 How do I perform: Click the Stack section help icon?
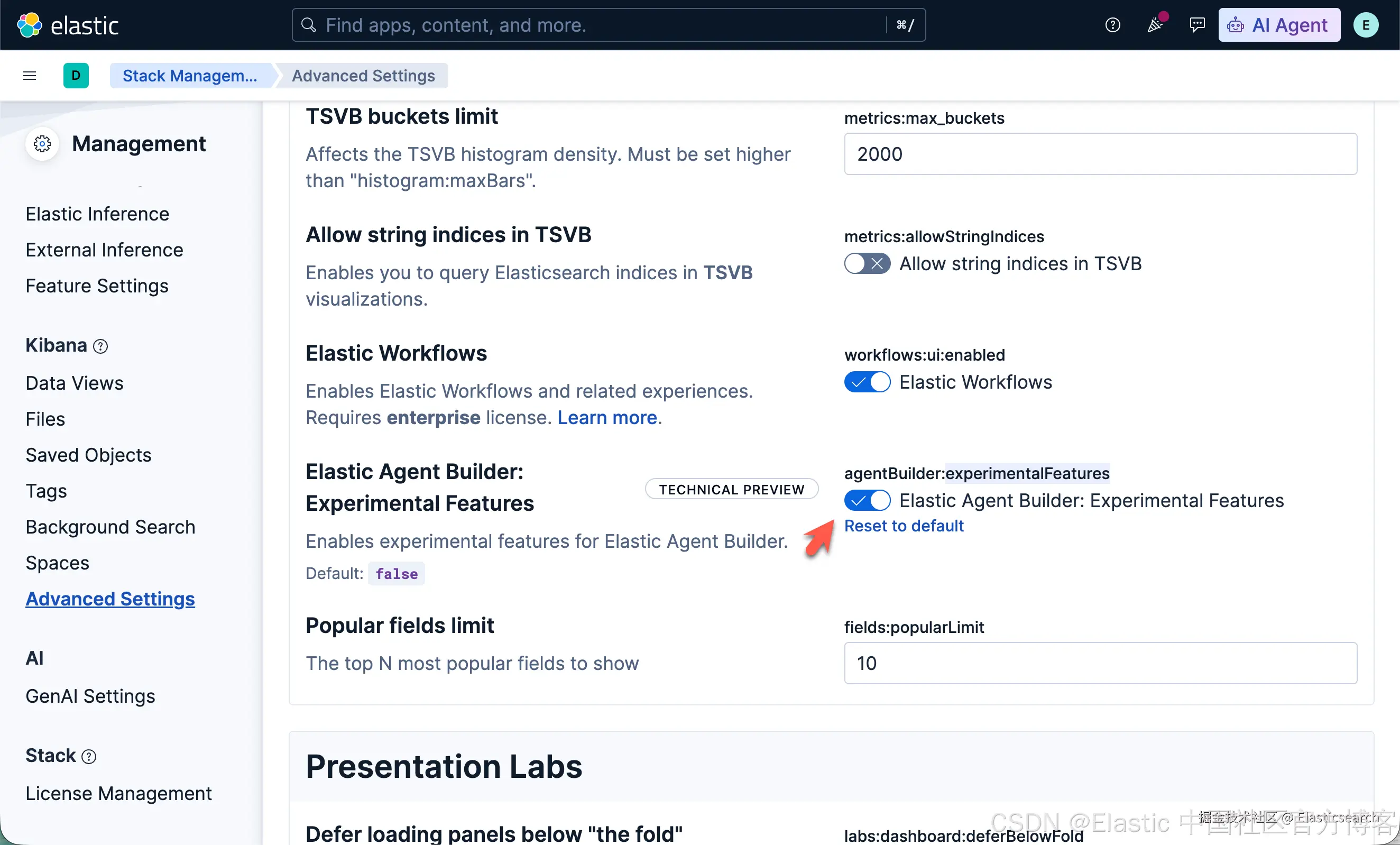89,756
